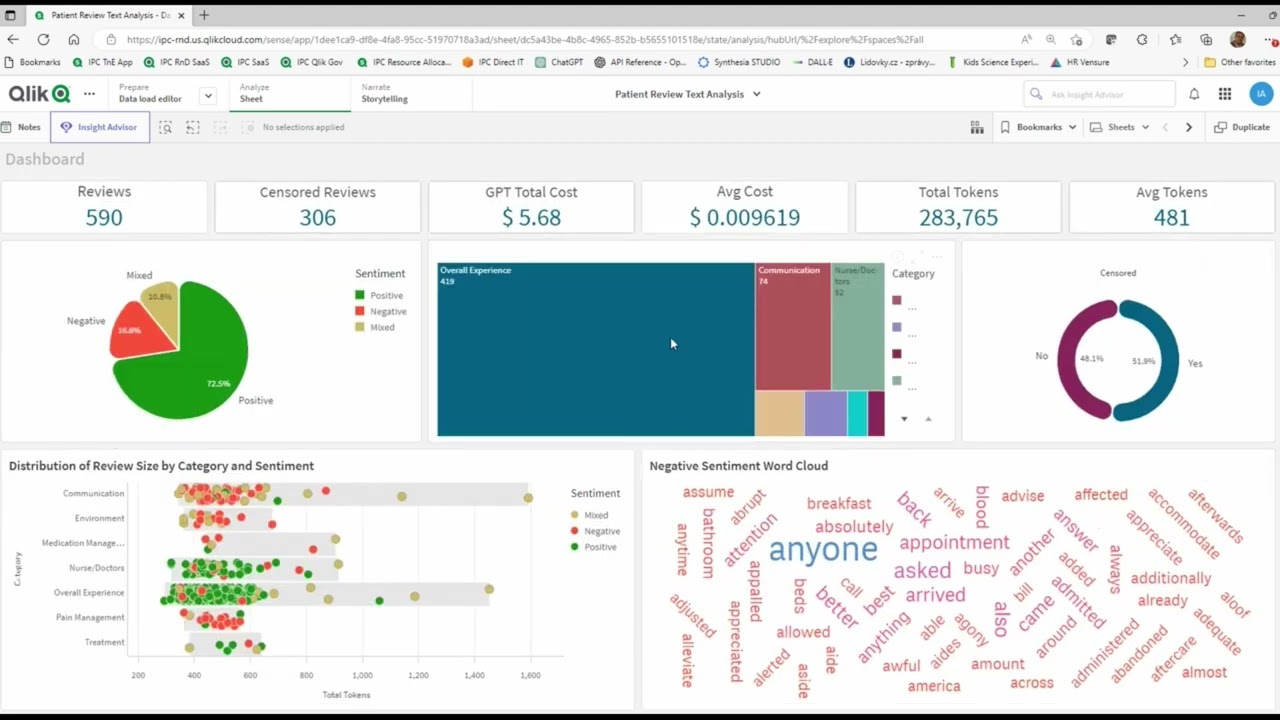
Task: Open the Synthesia STUDIO bookmark
Action: [739, 62]
